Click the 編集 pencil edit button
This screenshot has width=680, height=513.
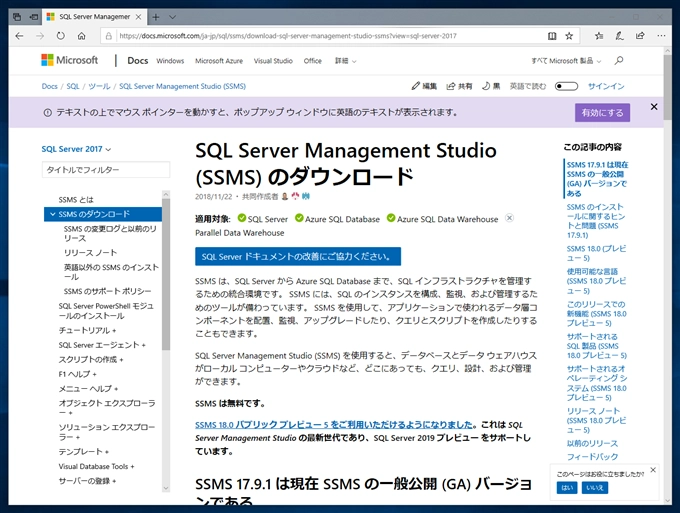click(x=425, y=87)
